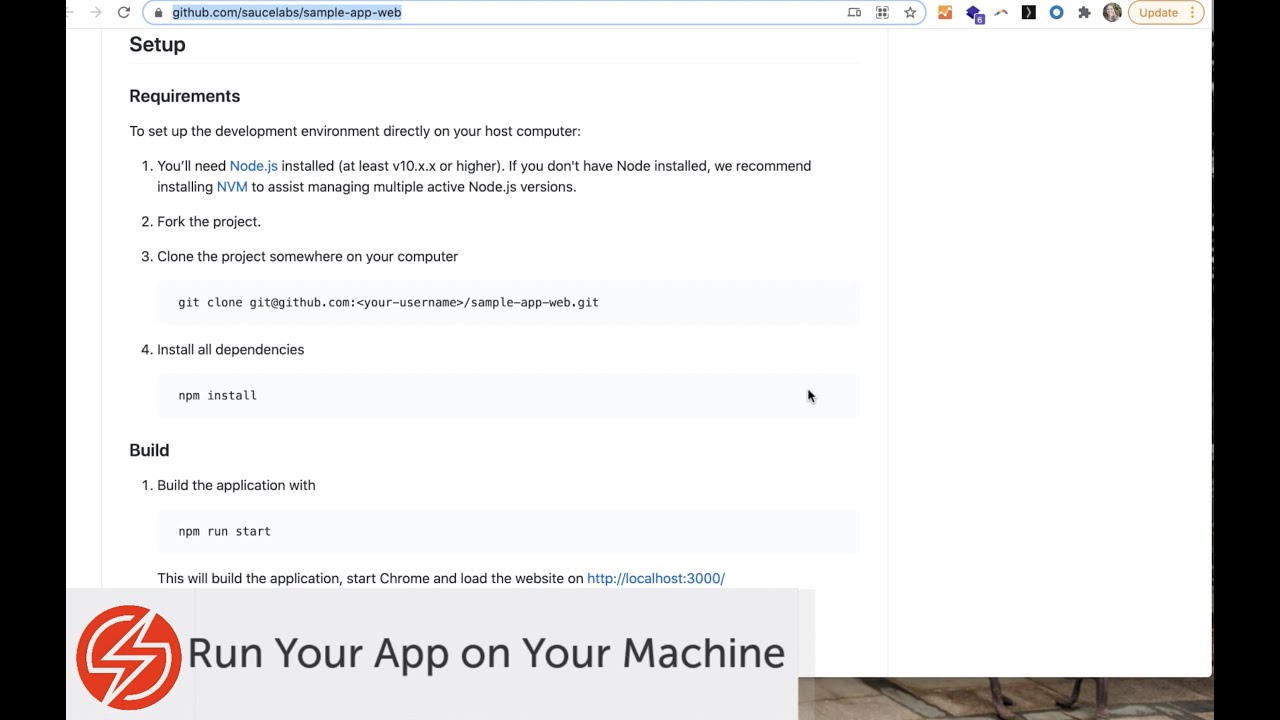Click the browser forward arrow
The image size is (1280, 720).
(95, 12)
